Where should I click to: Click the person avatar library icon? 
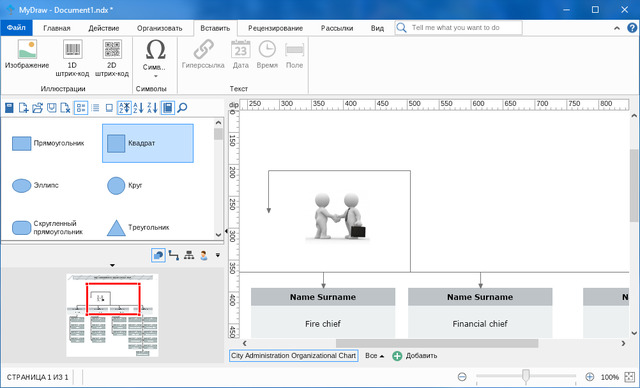pos(204,255)
